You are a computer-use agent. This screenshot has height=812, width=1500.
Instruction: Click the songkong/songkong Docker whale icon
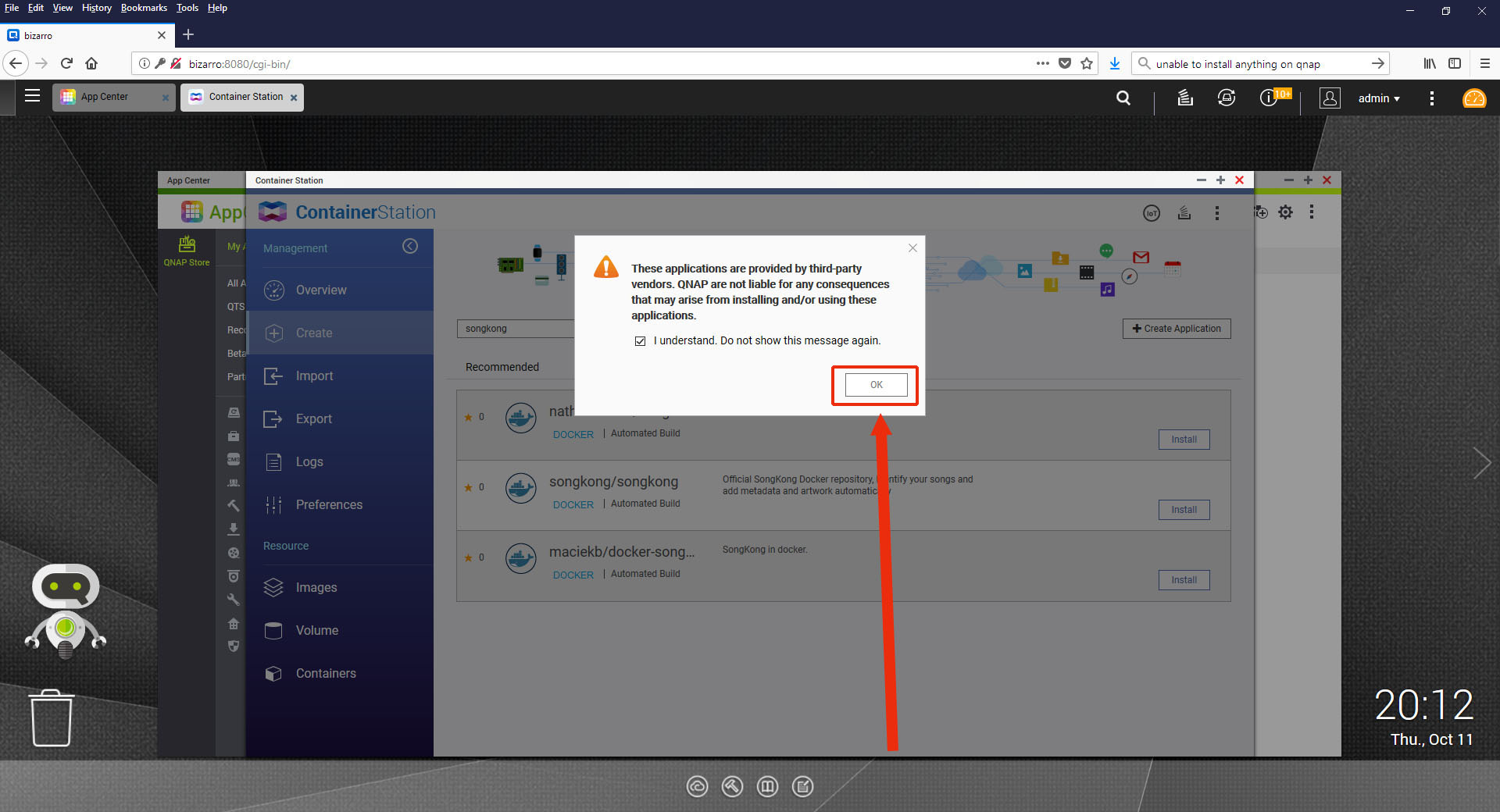(520, 488)
